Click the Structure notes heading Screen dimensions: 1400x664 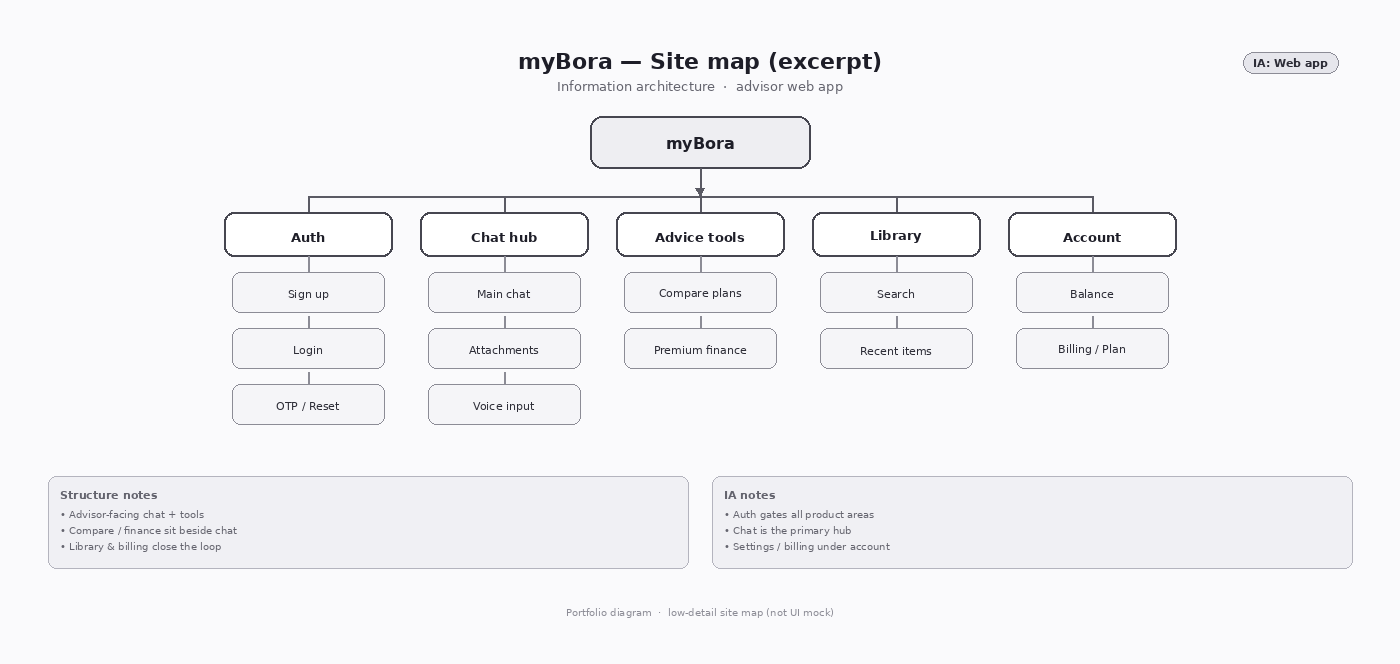point(109,495)
